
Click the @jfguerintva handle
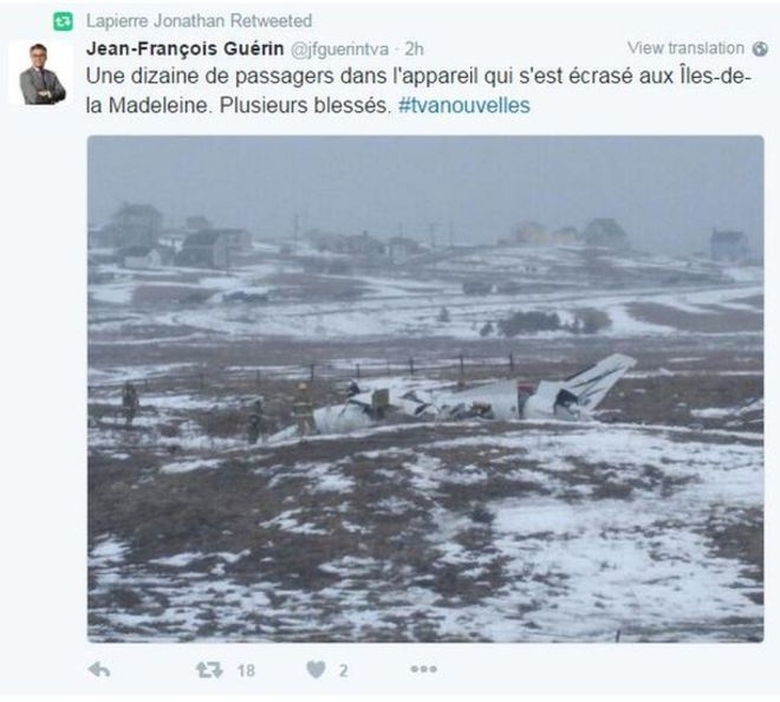click(x=339, y=49)
